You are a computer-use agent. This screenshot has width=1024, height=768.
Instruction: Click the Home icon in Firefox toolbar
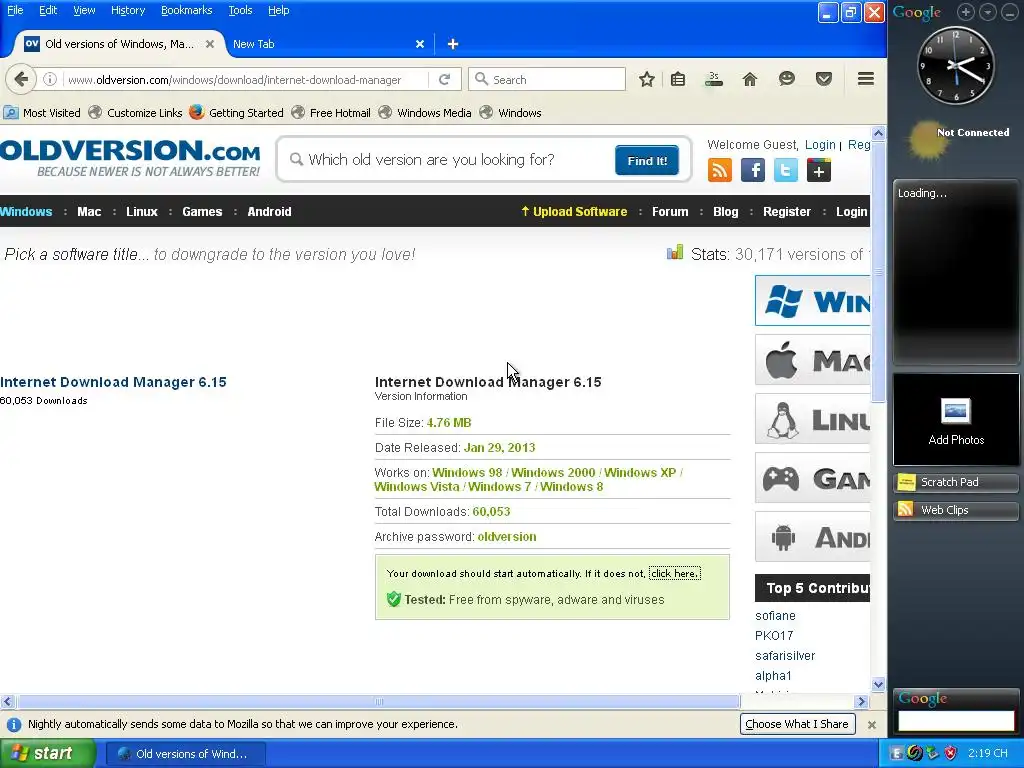750,80
